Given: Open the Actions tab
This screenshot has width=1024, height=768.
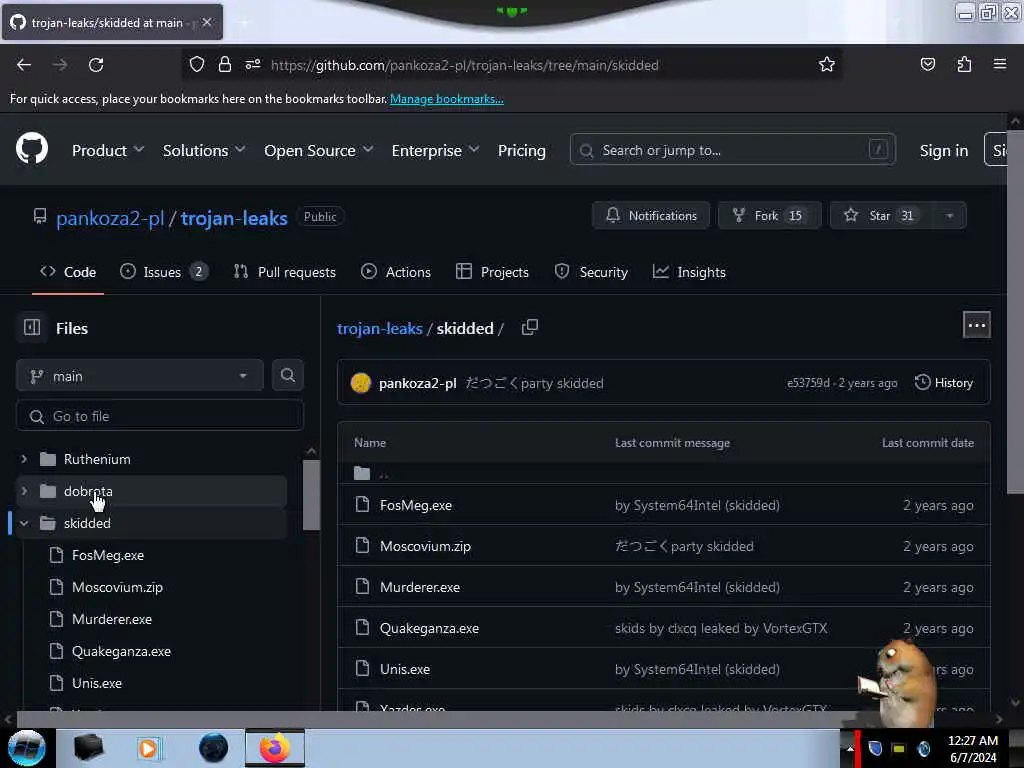Looking at the screenshot, I should click(x=396, y=272).
